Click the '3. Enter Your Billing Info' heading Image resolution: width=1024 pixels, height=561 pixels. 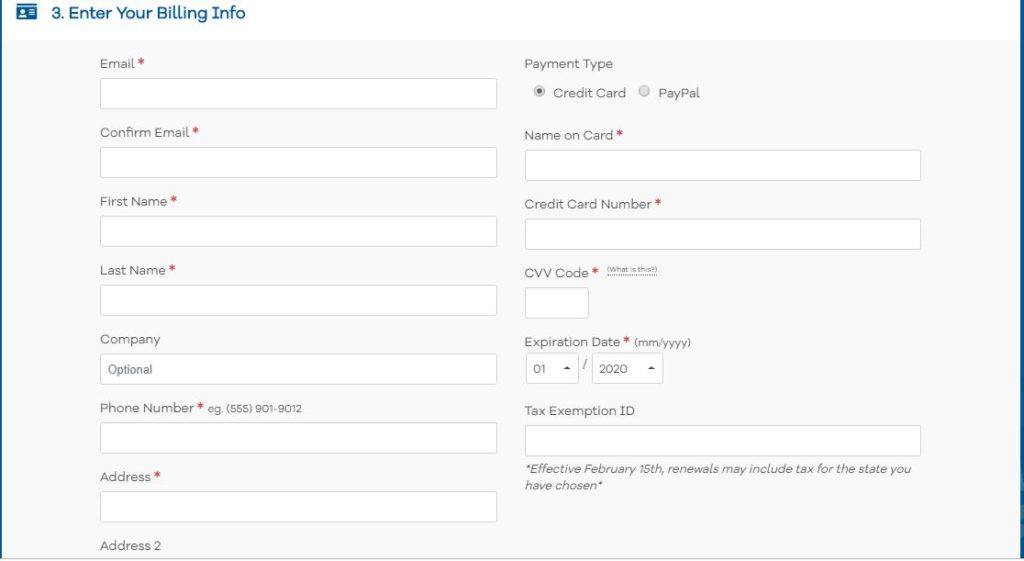click(148, 13)
